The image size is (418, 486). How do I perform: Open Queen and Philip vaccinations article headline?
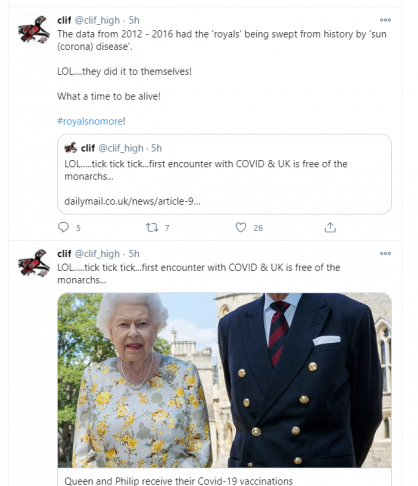click(x=178, y=481)
